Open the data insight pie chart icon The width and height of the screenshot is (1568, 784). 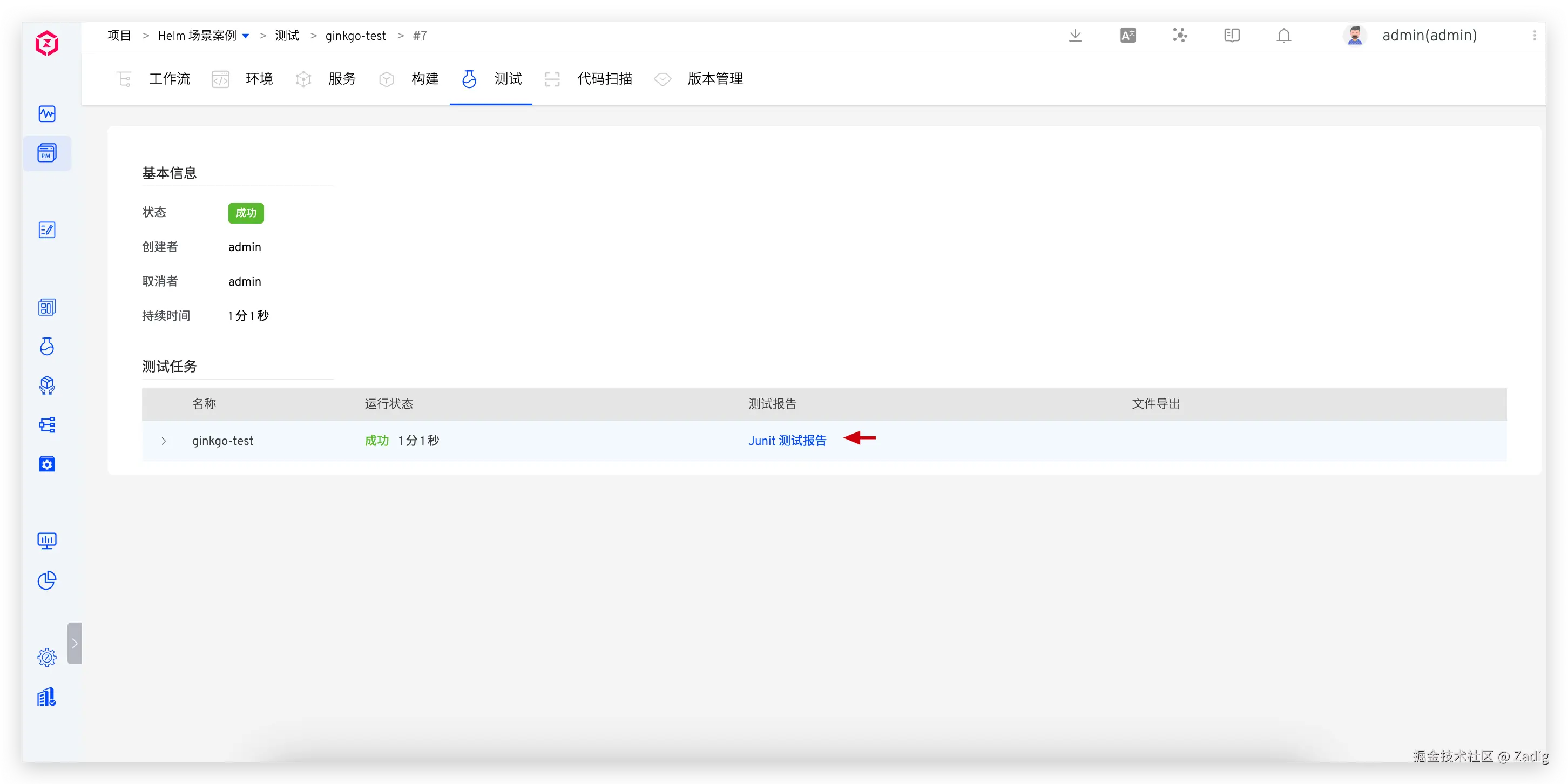[x=47, y=580]
